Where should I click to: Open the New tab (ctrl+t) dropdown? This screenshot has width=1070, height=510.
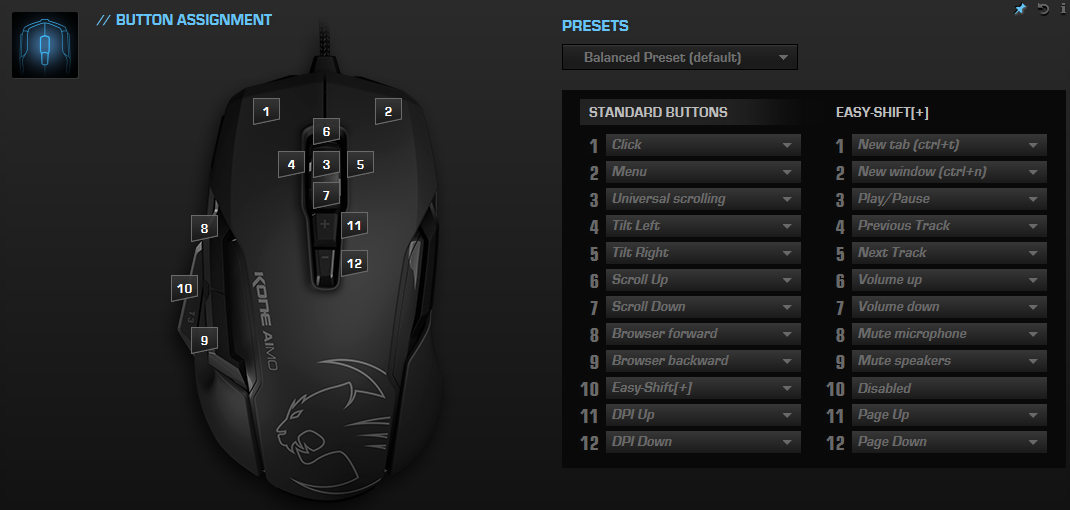(949, 145)
